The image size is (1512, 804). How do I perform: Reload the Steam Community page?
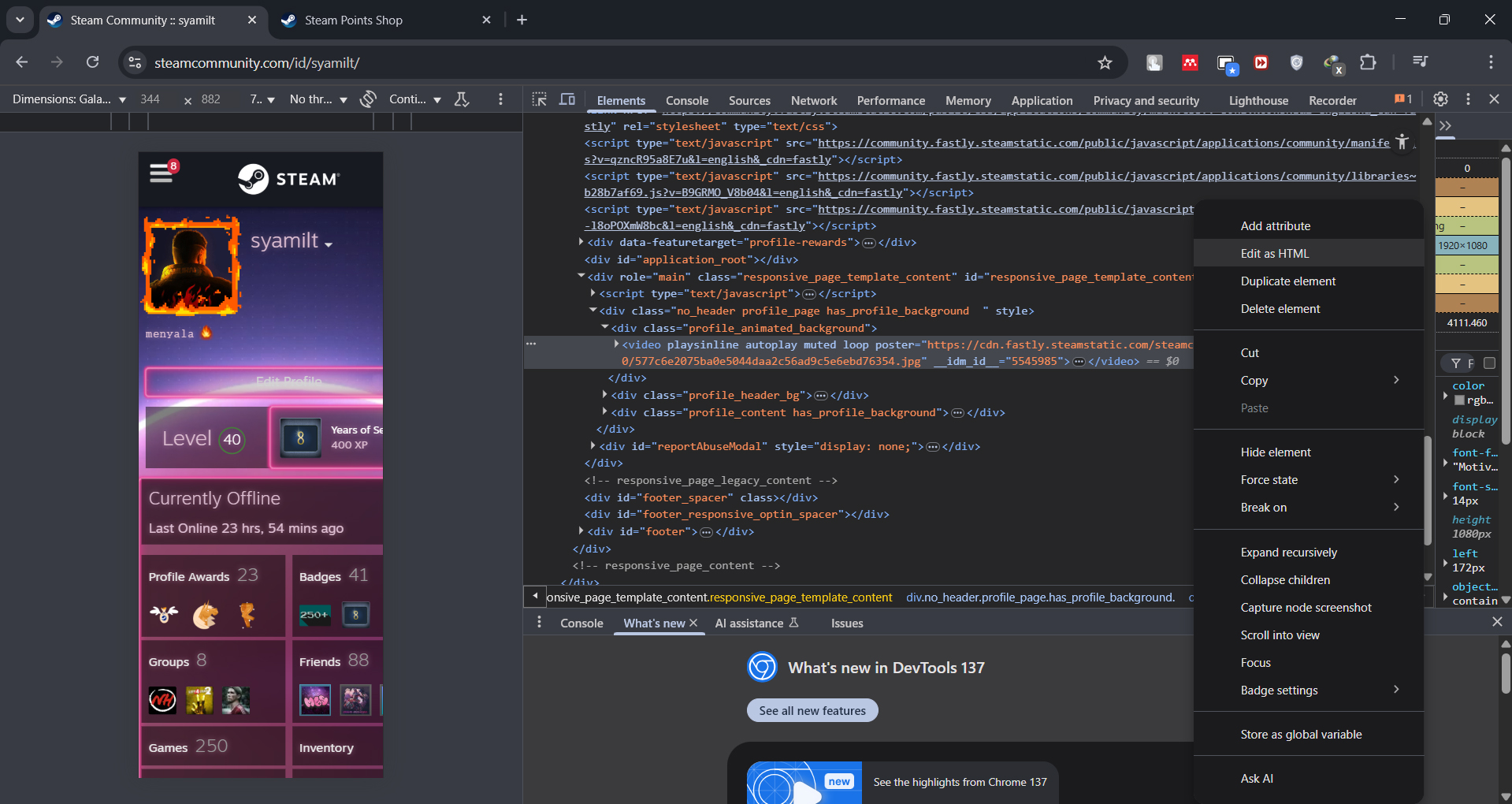coord(93,62)
